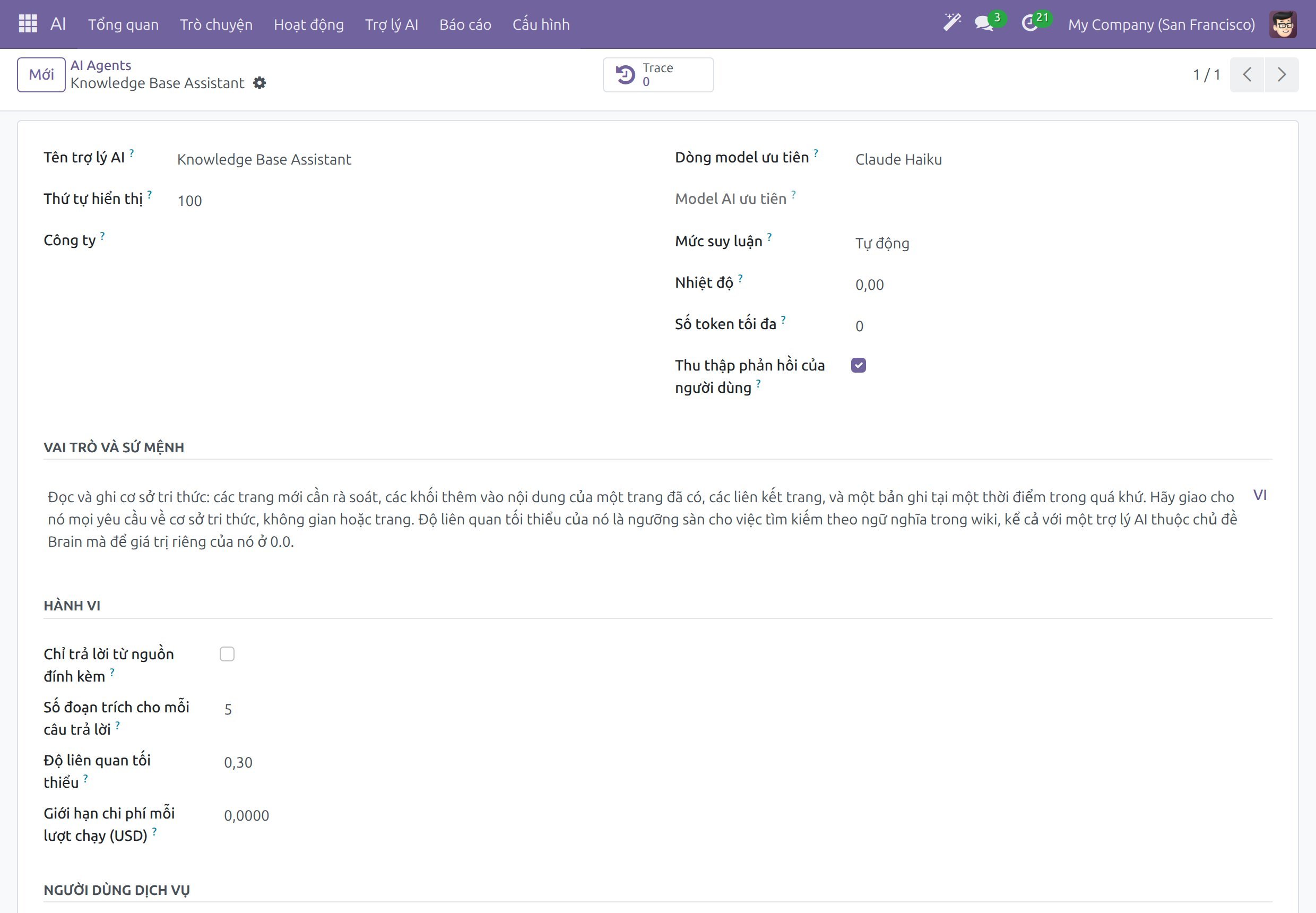Click the AI app name in the navbar
This screenshot has width=1316, height=913.
(58, 24)
